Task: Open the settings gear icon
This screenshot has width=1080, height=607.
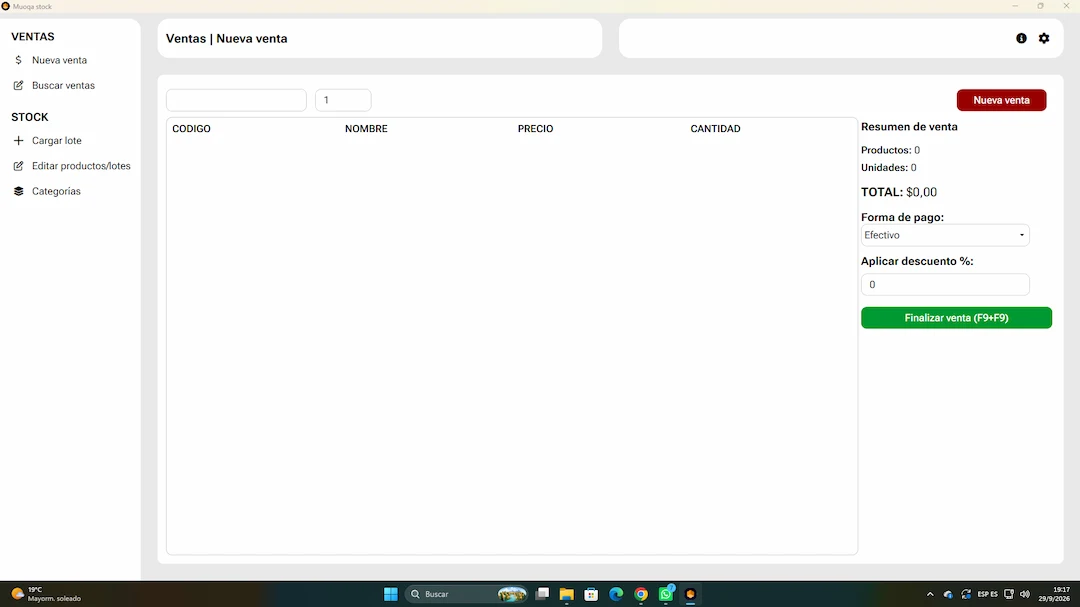Action: click(1044, 39)
